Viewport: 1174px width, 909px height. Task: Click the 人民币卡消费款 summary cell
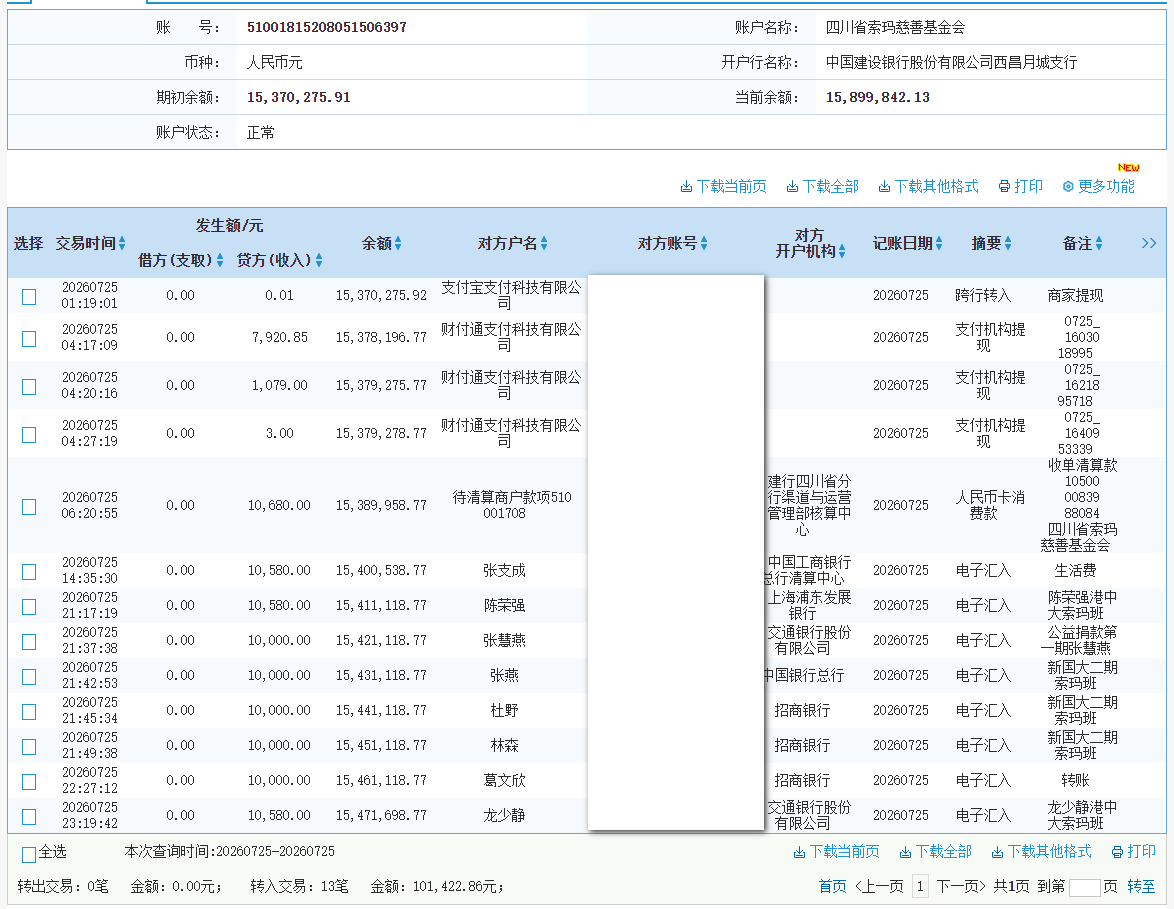(990, 505)
